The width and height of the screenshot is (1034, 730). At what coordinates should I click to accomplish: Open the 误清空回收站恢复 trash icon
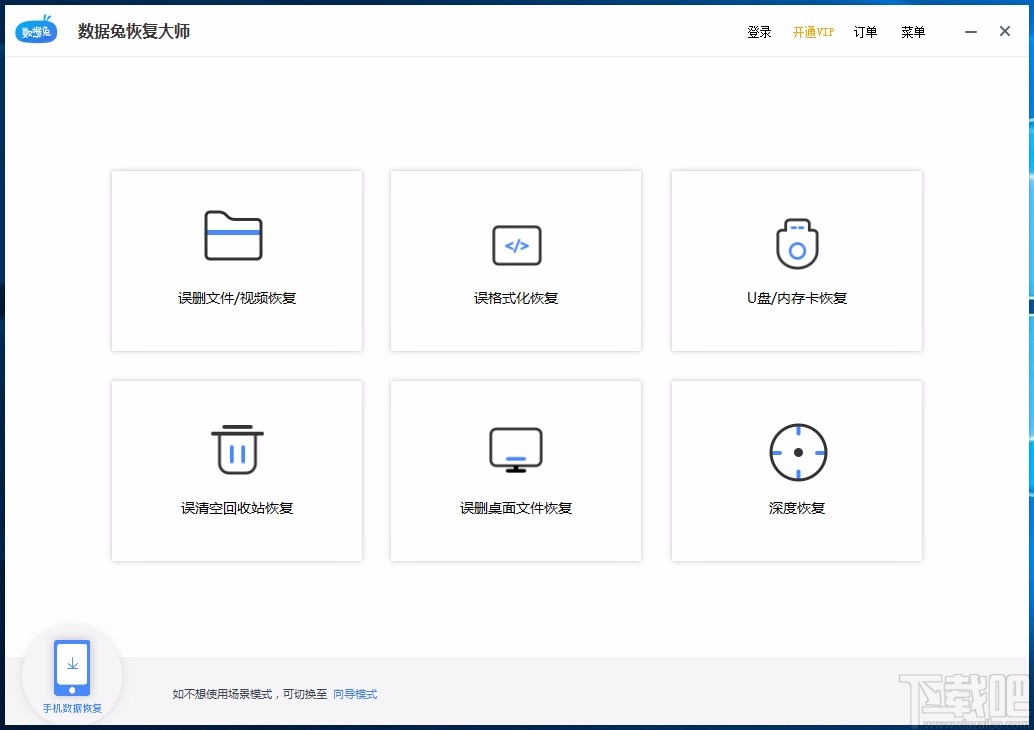coord(236,449)
